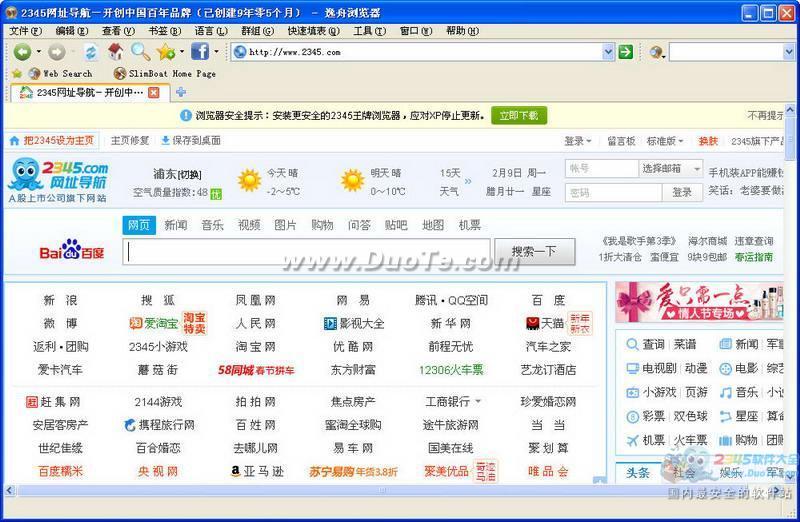
Task: Select the 地图 search tab
Action: click(x=433, y=225)
